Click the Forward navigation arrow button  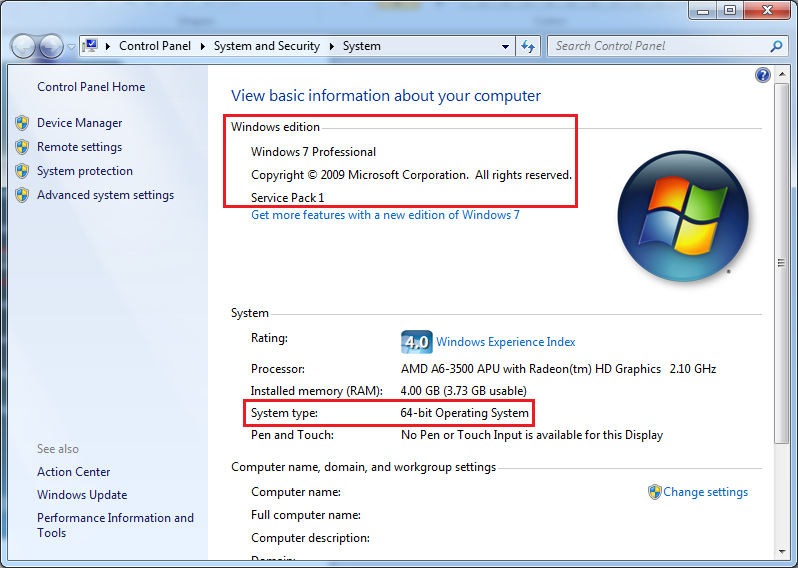(51, 46)
